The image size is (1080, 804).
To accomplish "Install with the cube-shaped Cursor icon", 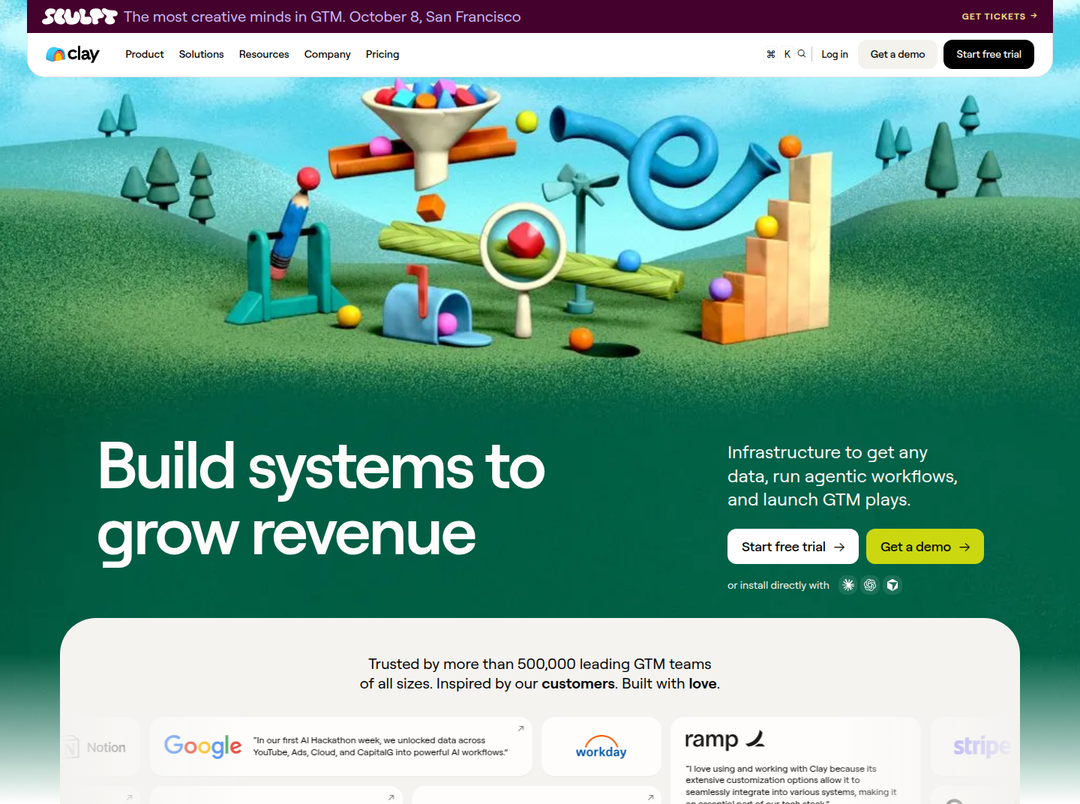I will click(893, 585).
